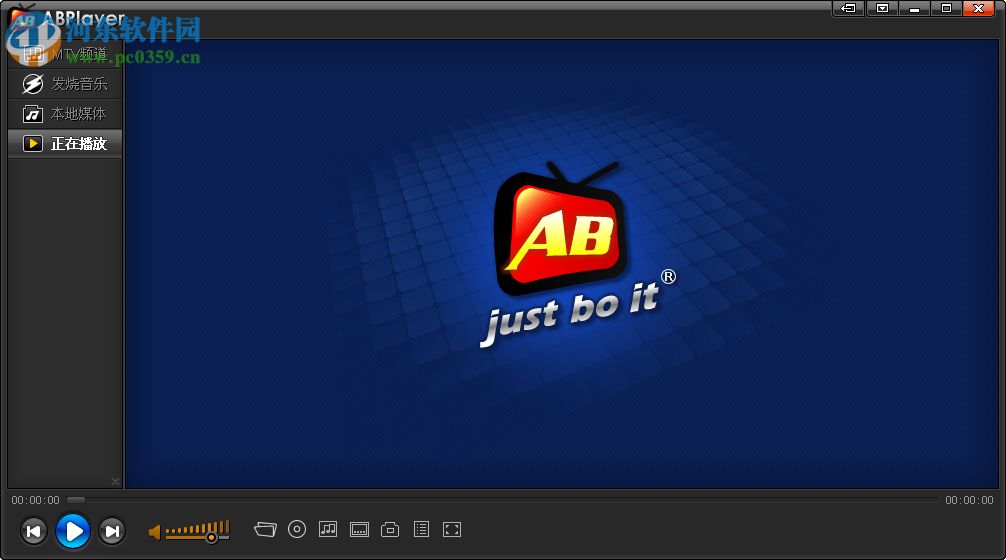The width and height of the screenshot is (1006, 560).
Task: Toggle subtitles with the caption icon
Action: (x=359, y=530)
